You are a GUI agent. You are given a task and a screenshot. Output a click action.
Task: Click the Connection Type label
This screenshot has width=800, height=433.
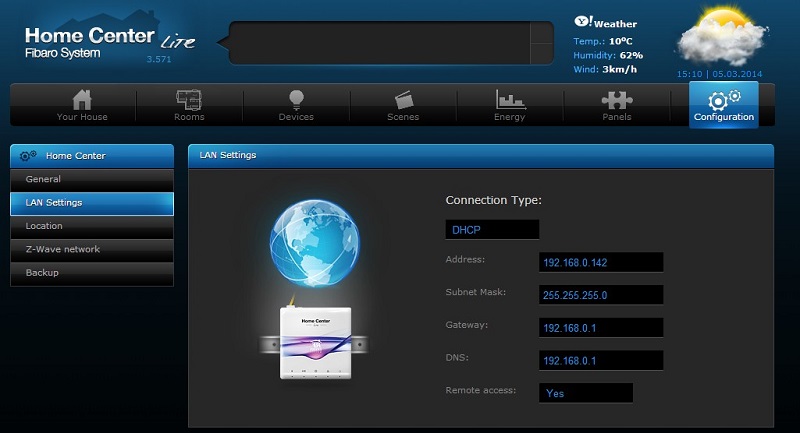pyautogui.click(x=493, y=200)
